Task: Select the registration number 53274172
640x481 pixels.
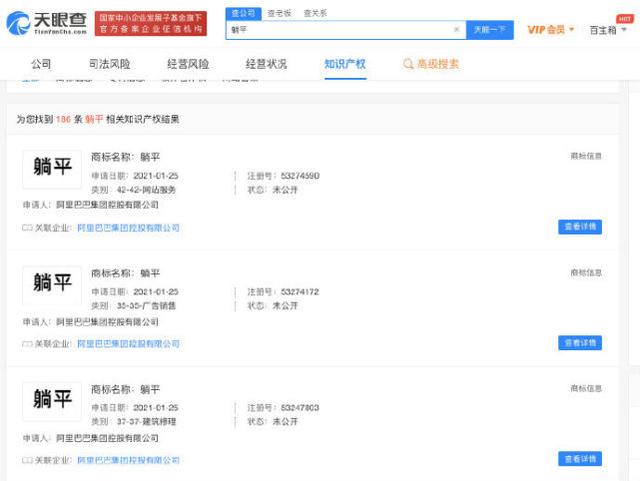Action: (x=300, y=292)
